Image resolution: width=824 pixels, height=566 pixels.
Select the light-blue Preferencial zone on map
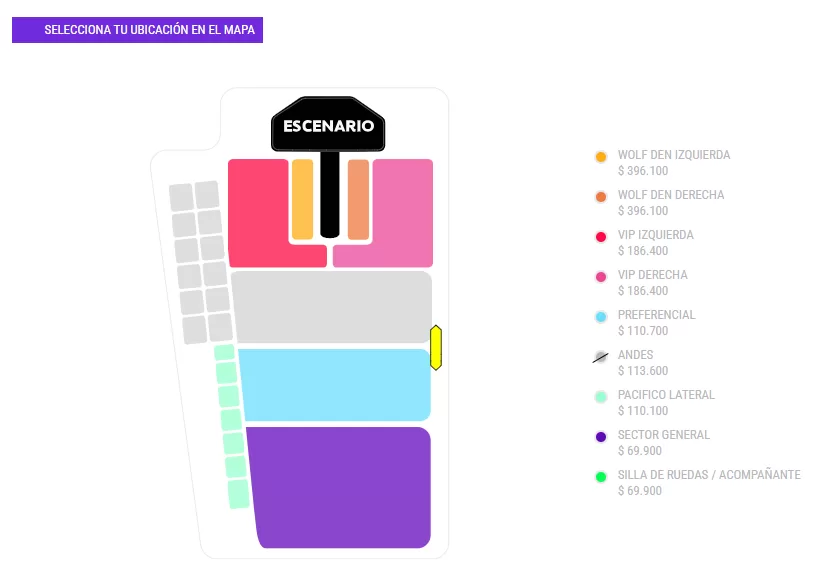(335, 384)
